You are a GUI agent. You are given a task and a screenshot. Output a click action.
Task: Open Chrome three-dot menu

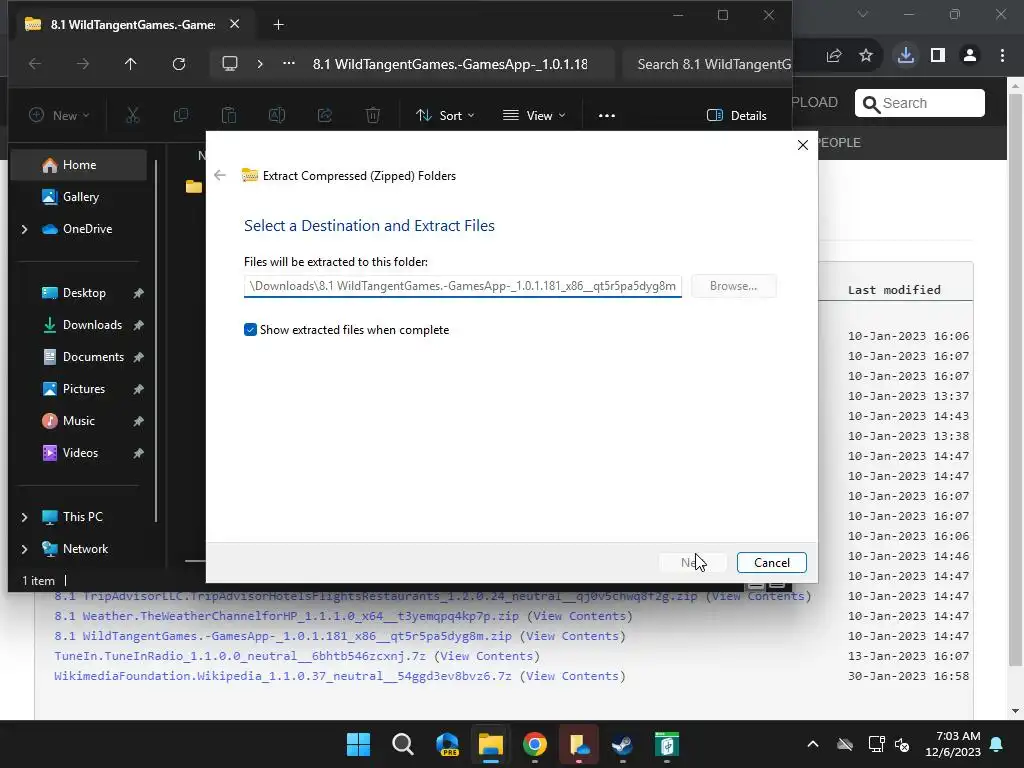pos(1002,56)
